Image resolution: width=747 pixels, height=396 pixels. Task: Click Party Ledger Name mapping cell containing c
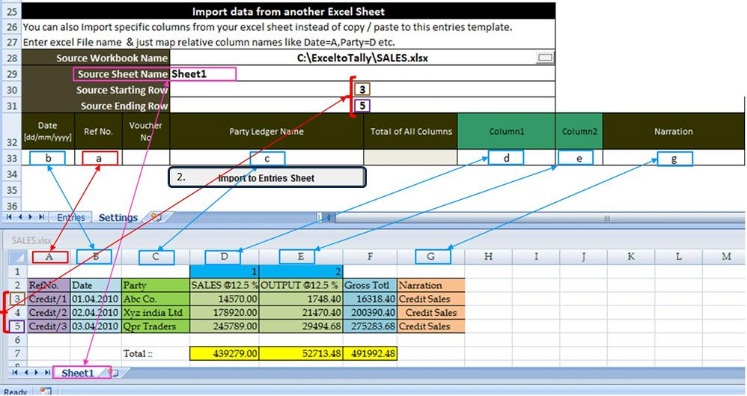tap(267, 158)
